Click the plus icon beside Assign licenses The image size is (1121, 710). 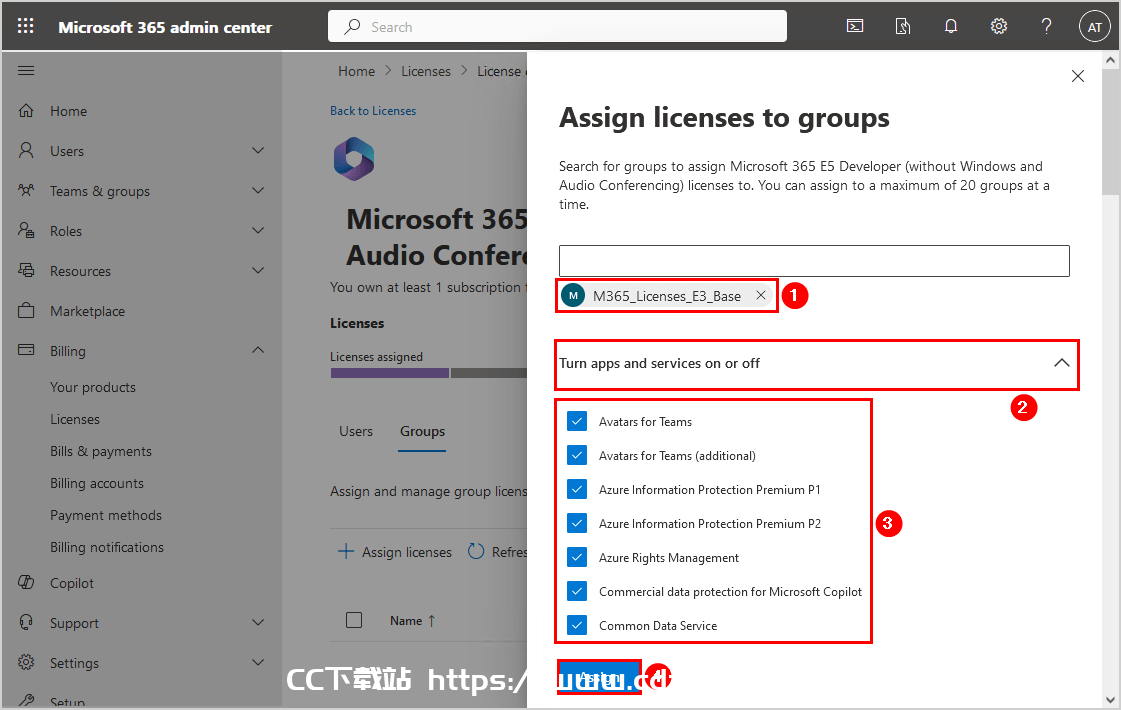tap(346, 551)
